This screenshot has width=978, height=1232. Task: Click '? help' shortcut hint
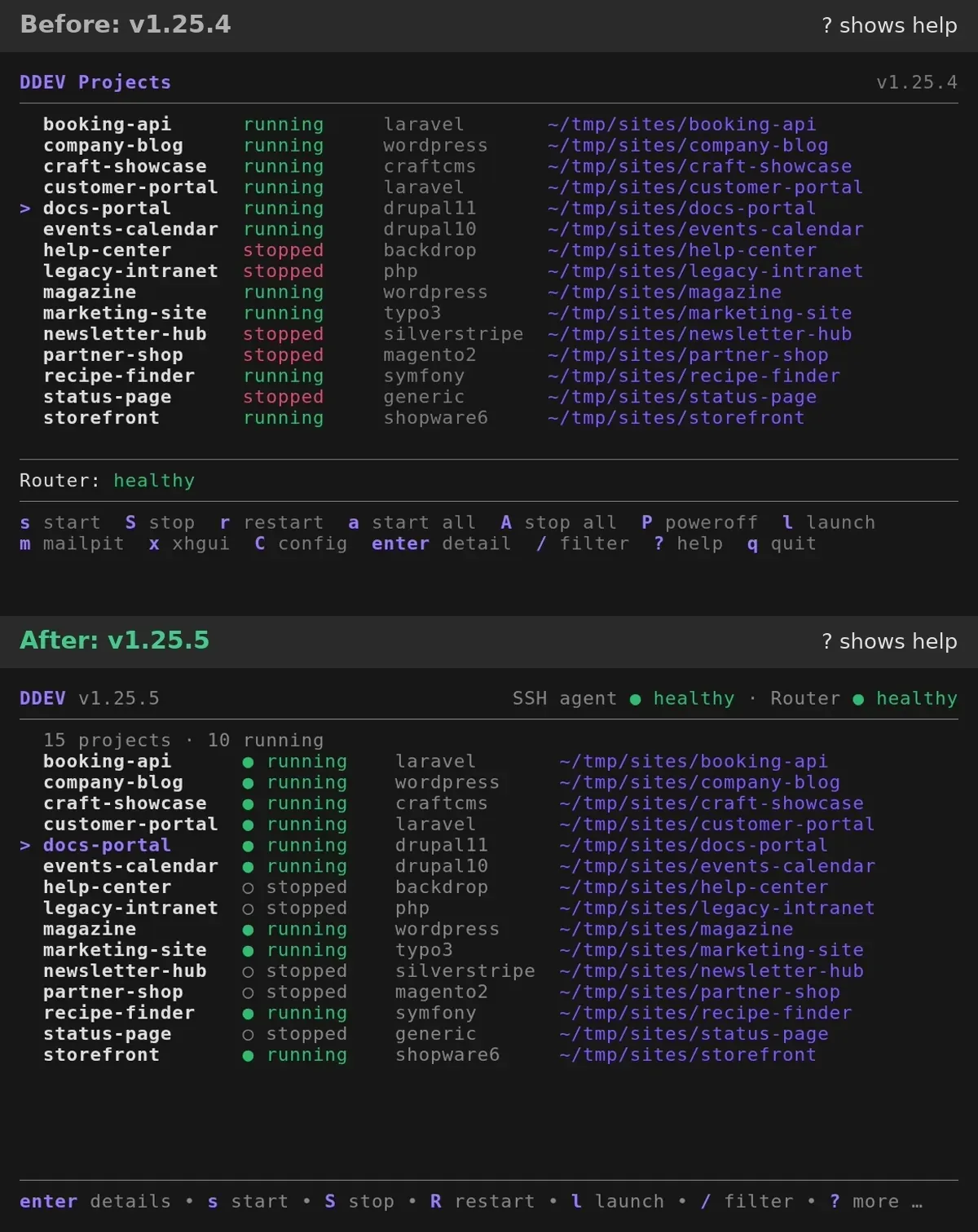coord(688,543)
